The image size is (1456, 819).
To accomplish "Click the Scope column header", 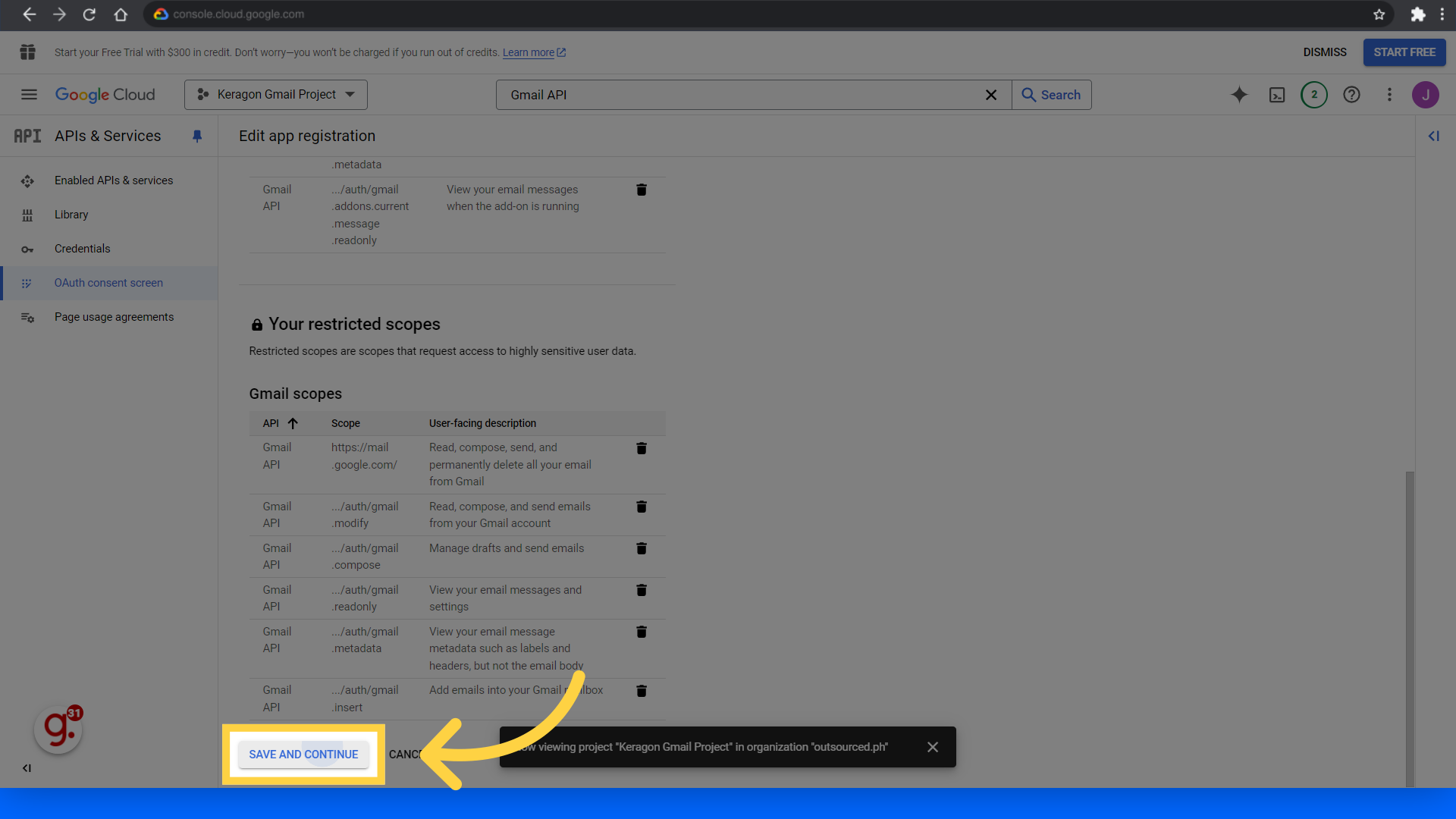I will pos(346,423).
